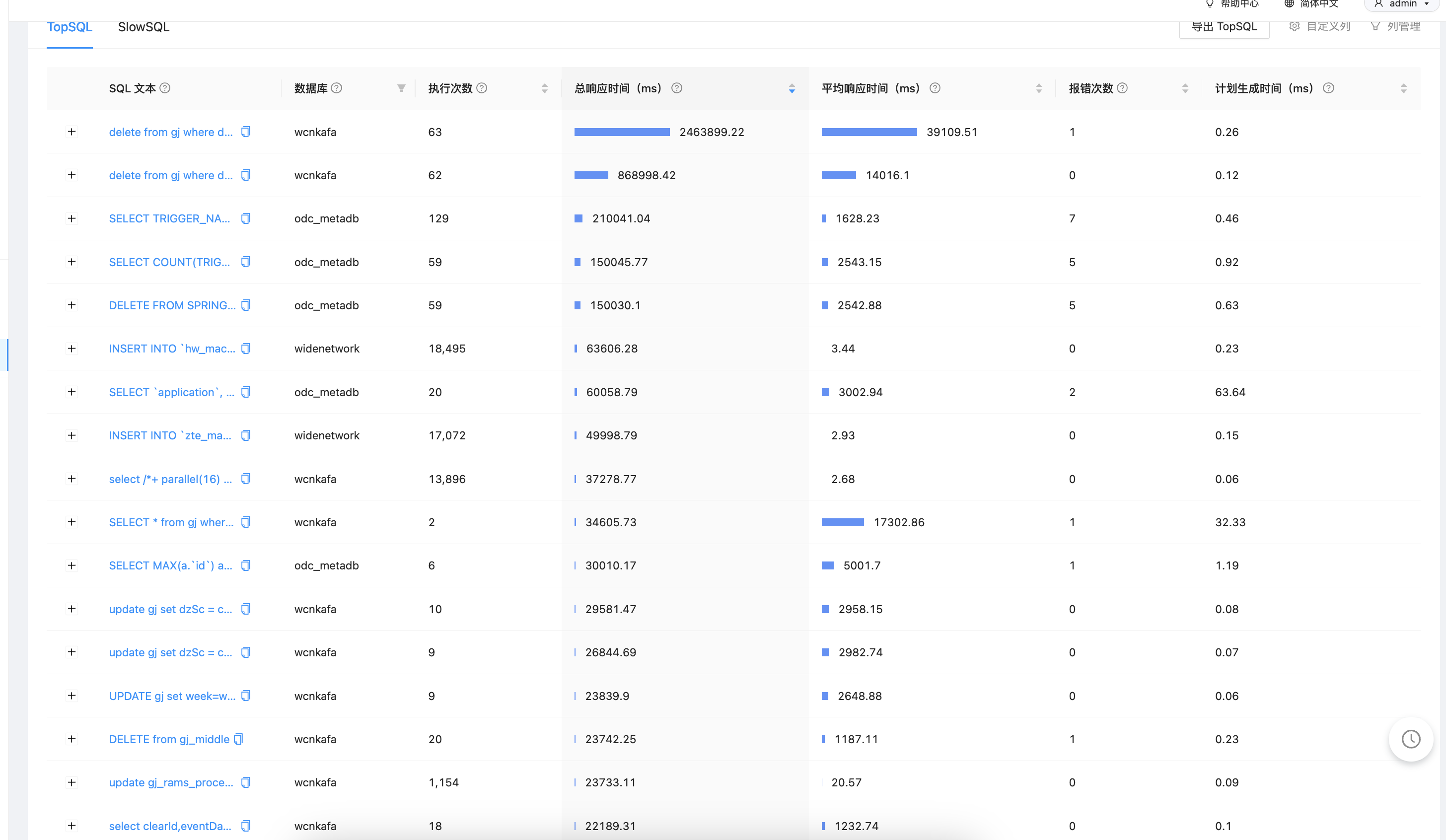1446x840 pixels.
Task: Click the 17302.86 average response bar
Action: pos(843,522)
